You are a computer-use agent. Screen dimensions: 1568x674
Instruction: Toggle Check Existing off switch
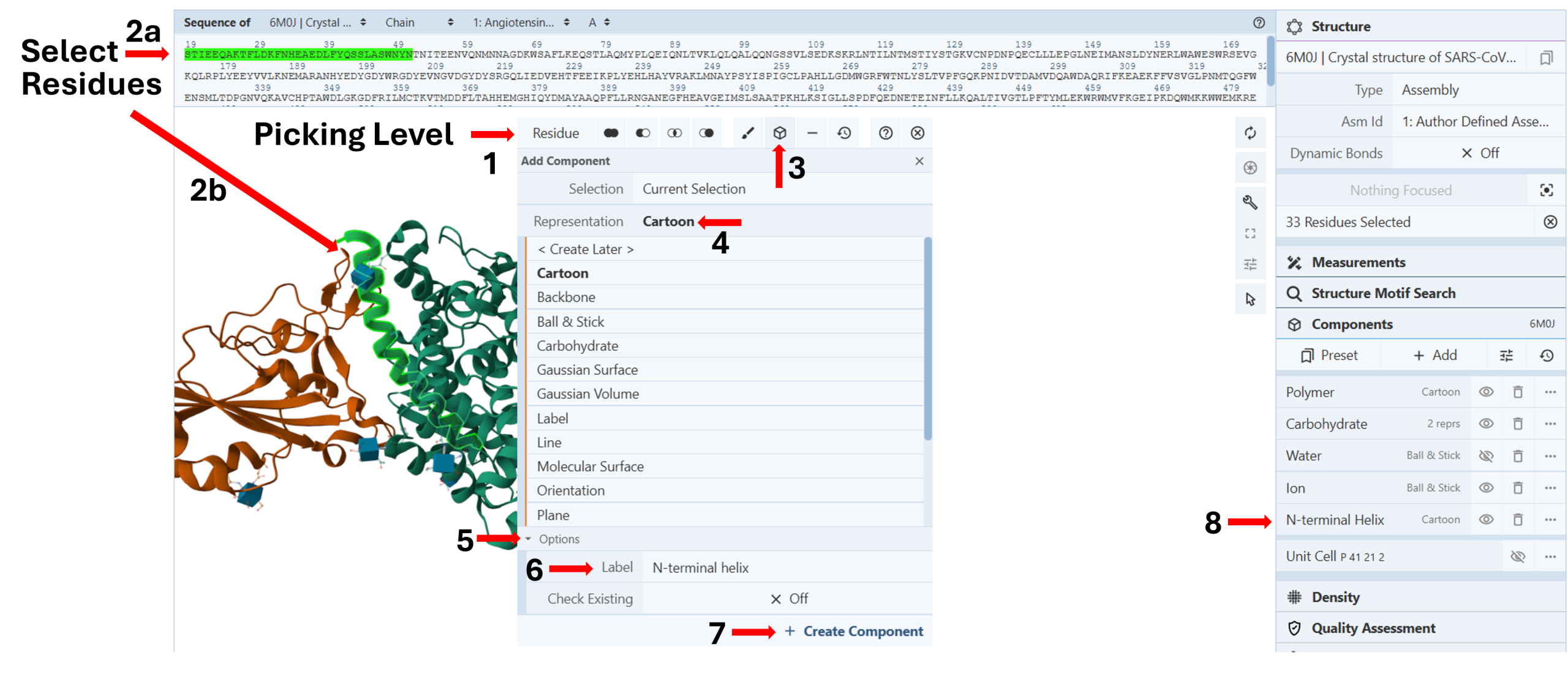[x=788, y=599]
